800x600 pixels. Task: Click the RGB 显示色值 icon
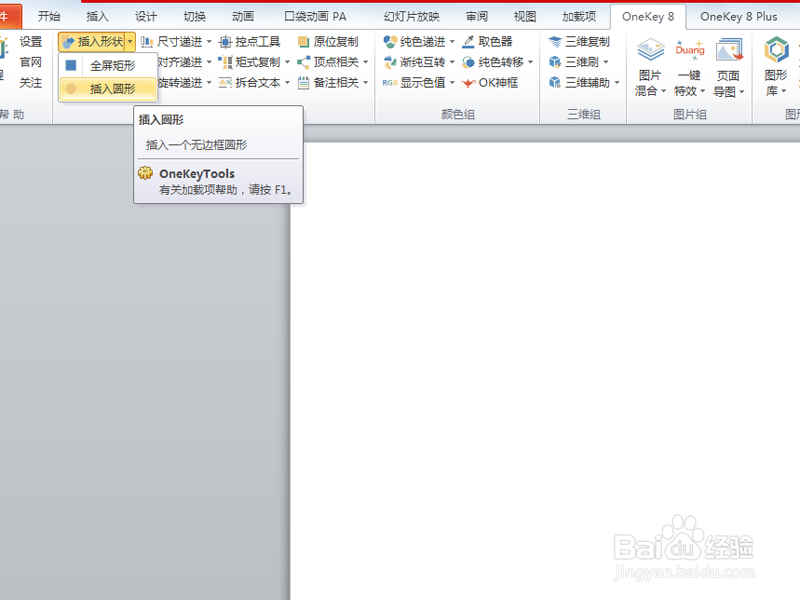[x=390, y=83]
